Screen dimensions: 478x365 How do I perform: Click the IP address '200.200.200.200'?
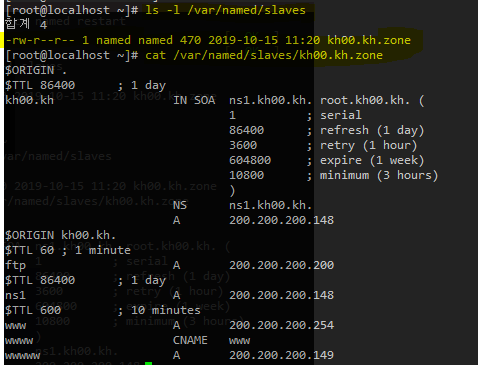tap(281, 265)
